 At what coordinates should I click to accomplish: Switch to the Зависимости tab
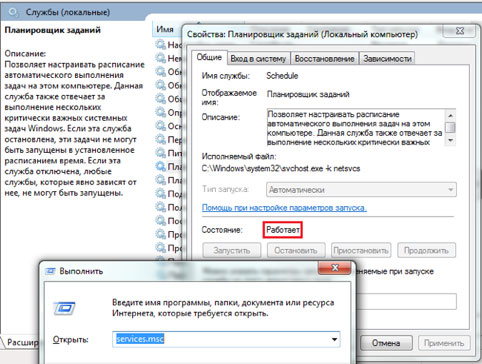[387, 59]
